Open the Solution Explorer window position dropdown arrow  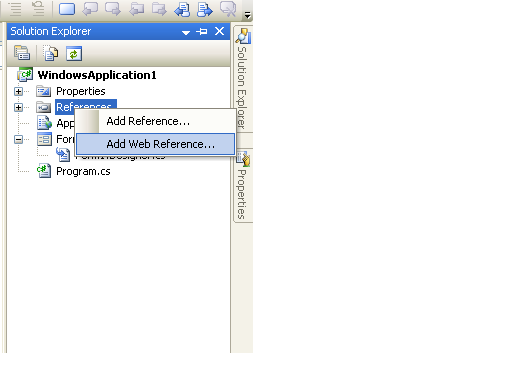tap(186, 32)
